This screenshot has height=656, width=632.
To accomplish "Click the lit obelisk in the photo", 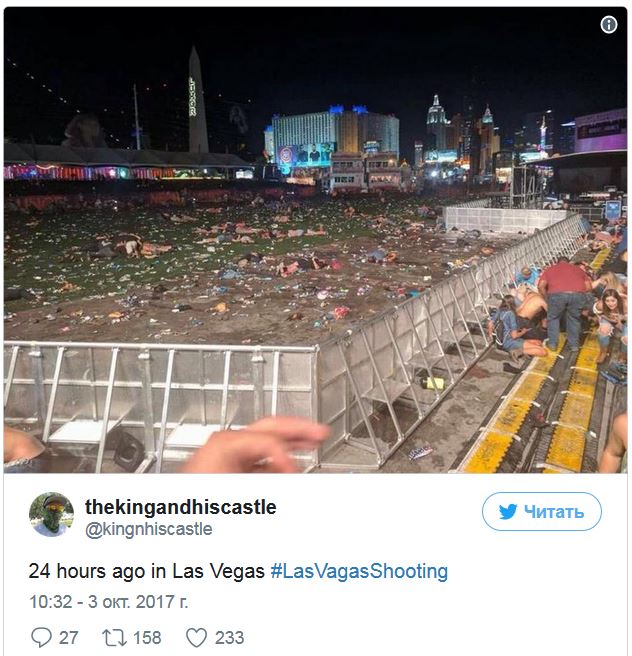I will (x=197, y=100).
